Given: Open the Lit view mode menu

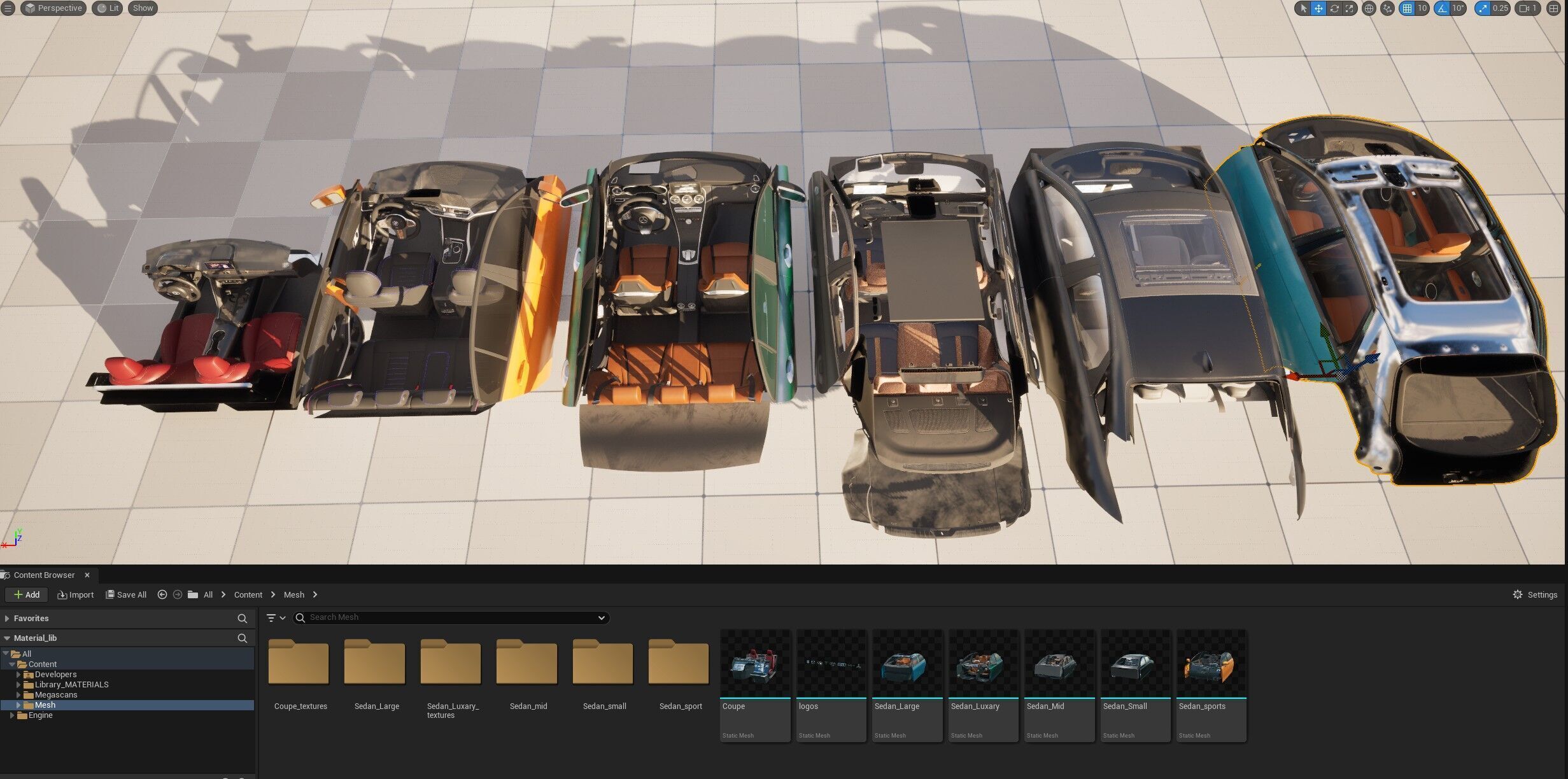Looking at the screenshot, I should pyautogui.click(x=108, y=8).
